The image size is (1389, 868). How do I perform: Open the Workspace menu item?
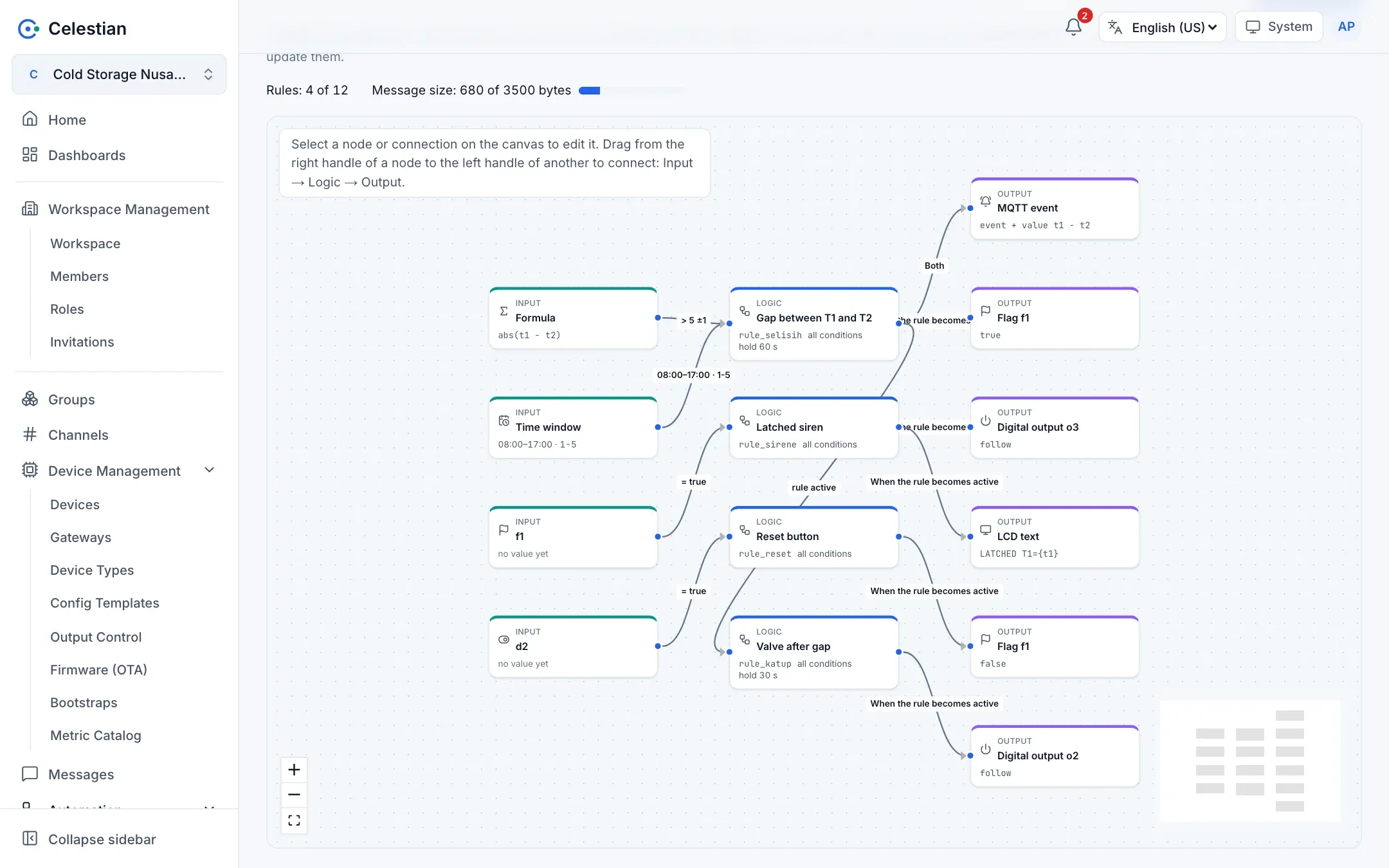86,243
